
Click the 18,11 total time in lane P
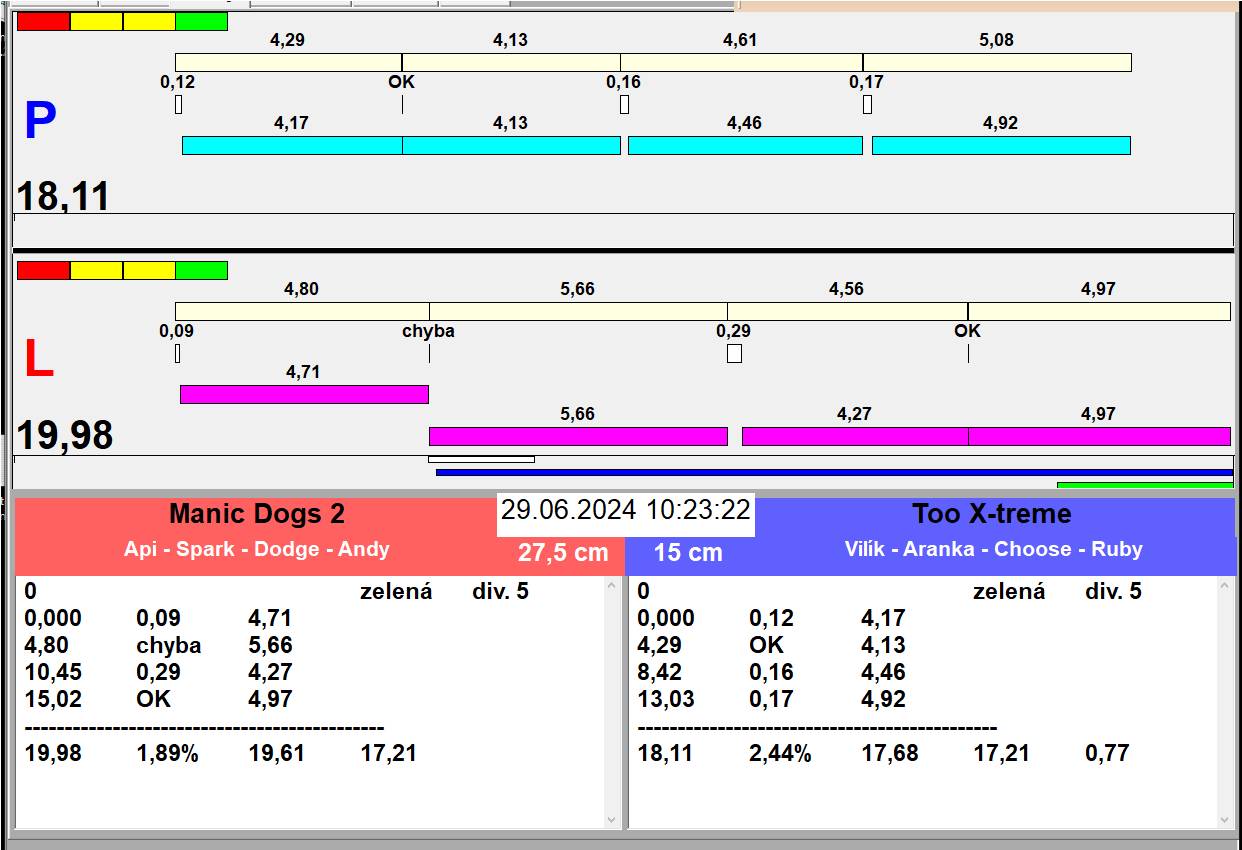point(63,196)
